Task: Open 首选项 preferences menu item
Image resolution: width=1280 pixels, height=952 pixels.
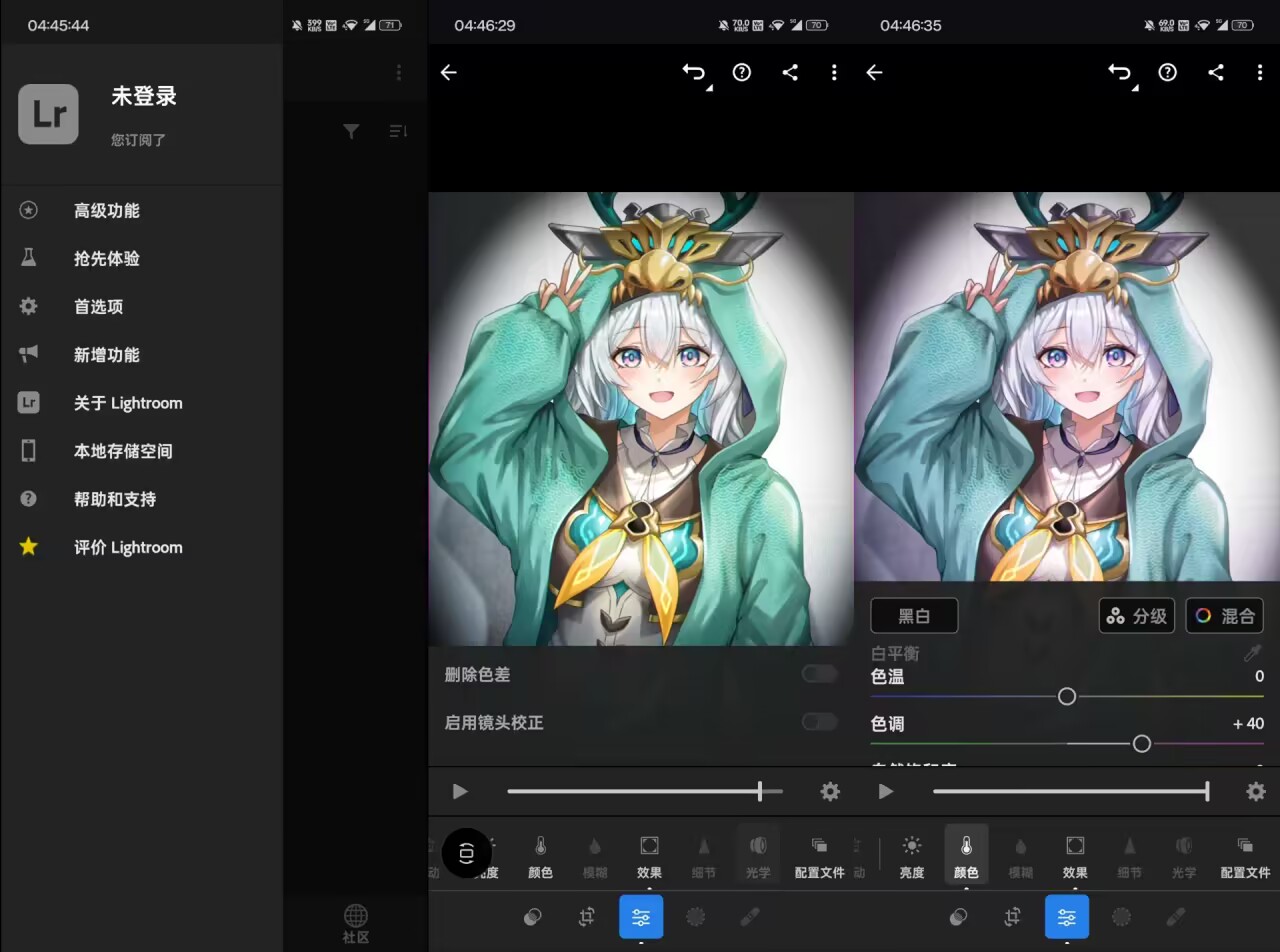Action: coord(142,307)
